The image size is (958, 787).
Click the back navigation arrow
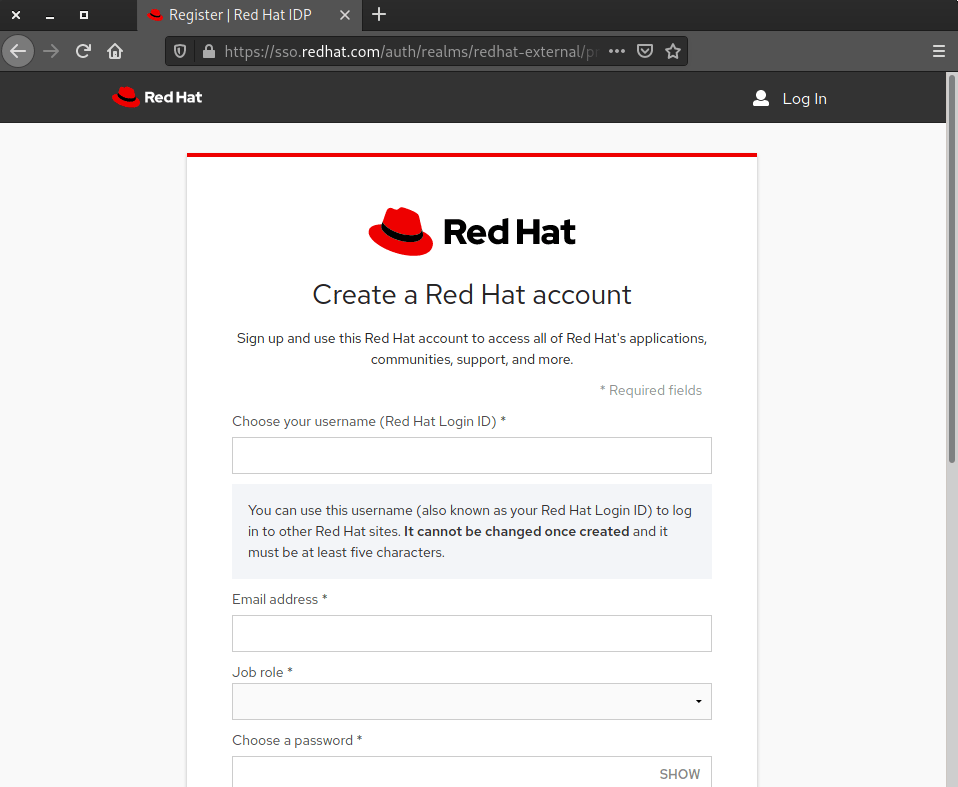[x=18, y=51]
